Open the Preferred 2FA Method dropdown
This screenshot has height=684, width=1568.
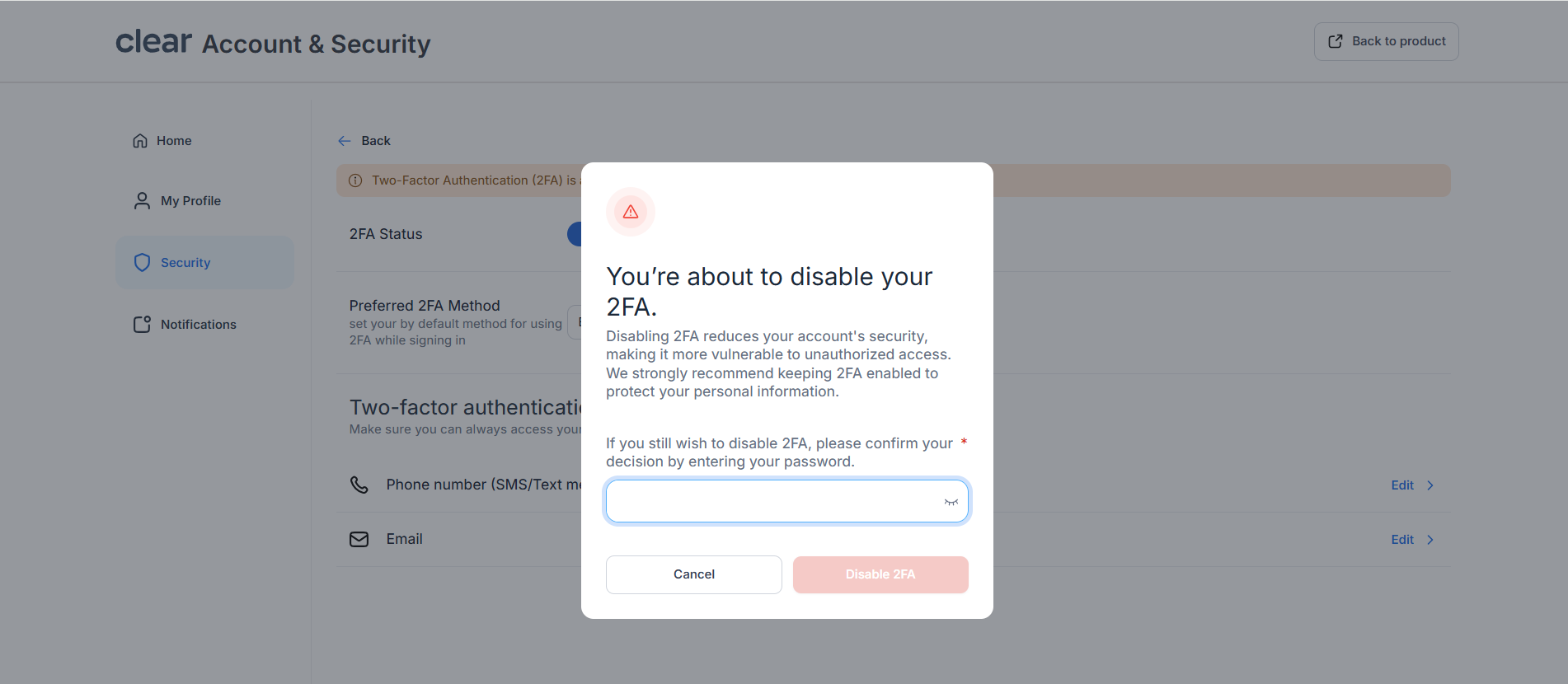(x=575, y=322)
